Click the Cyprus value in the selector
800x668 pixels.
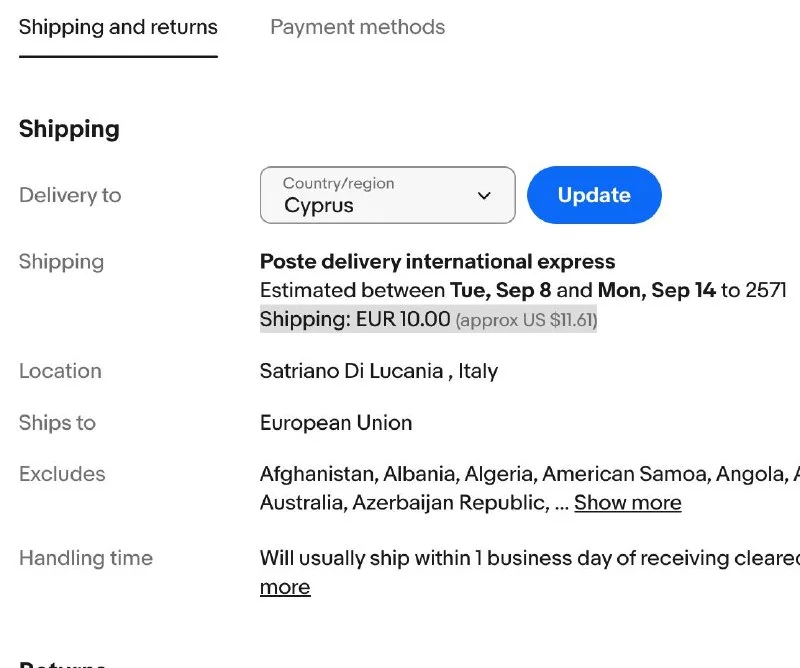319,206
